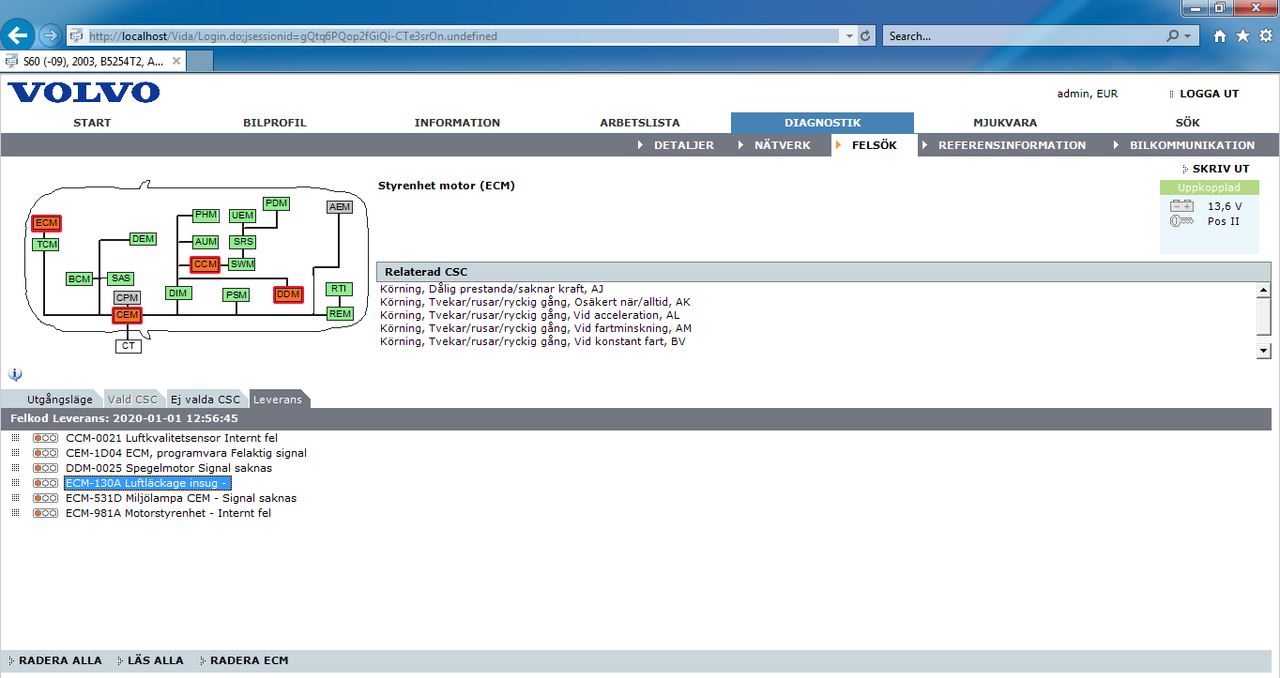Click the PSM control unit box
The height and width of the screenshot is (678, 1280).
236,295
